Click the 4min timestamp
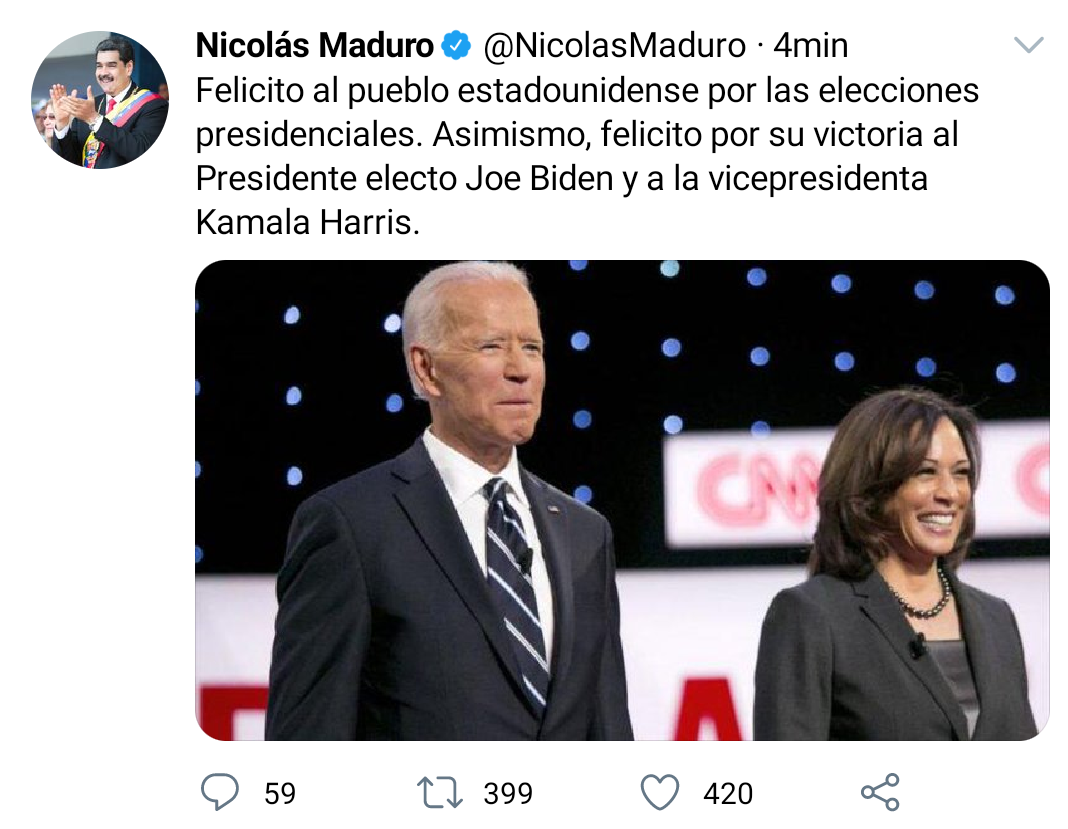This screenshot has height=829, width=1068. point(810,46)
